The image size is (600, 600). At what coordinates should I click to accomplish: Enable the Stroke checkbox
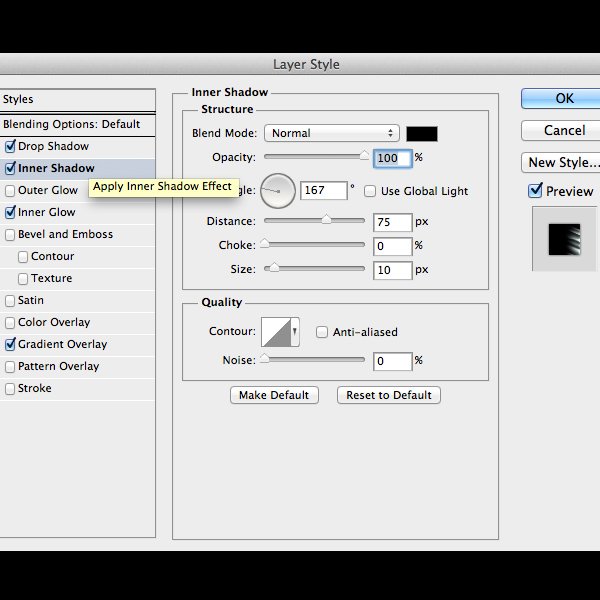pos(10,389)
